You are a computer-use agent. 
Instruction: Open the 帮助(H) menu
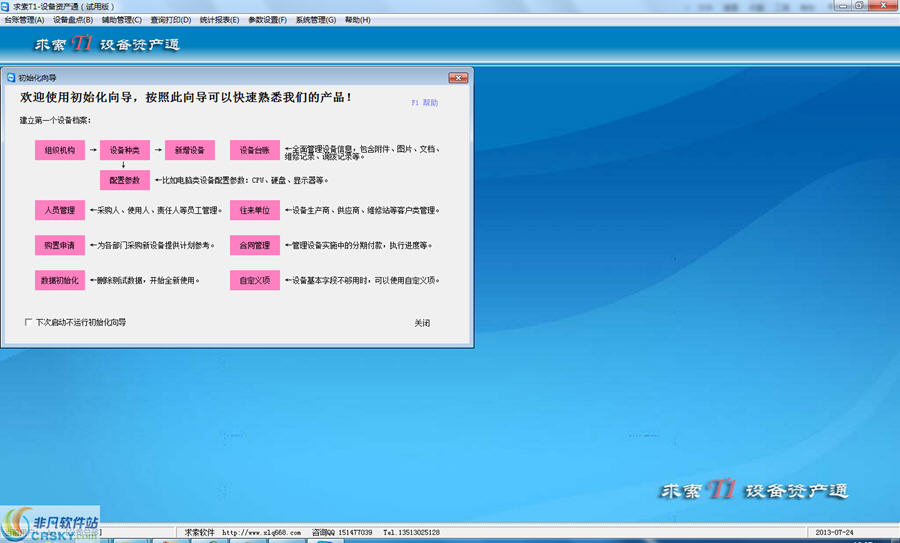coord(358,20)
